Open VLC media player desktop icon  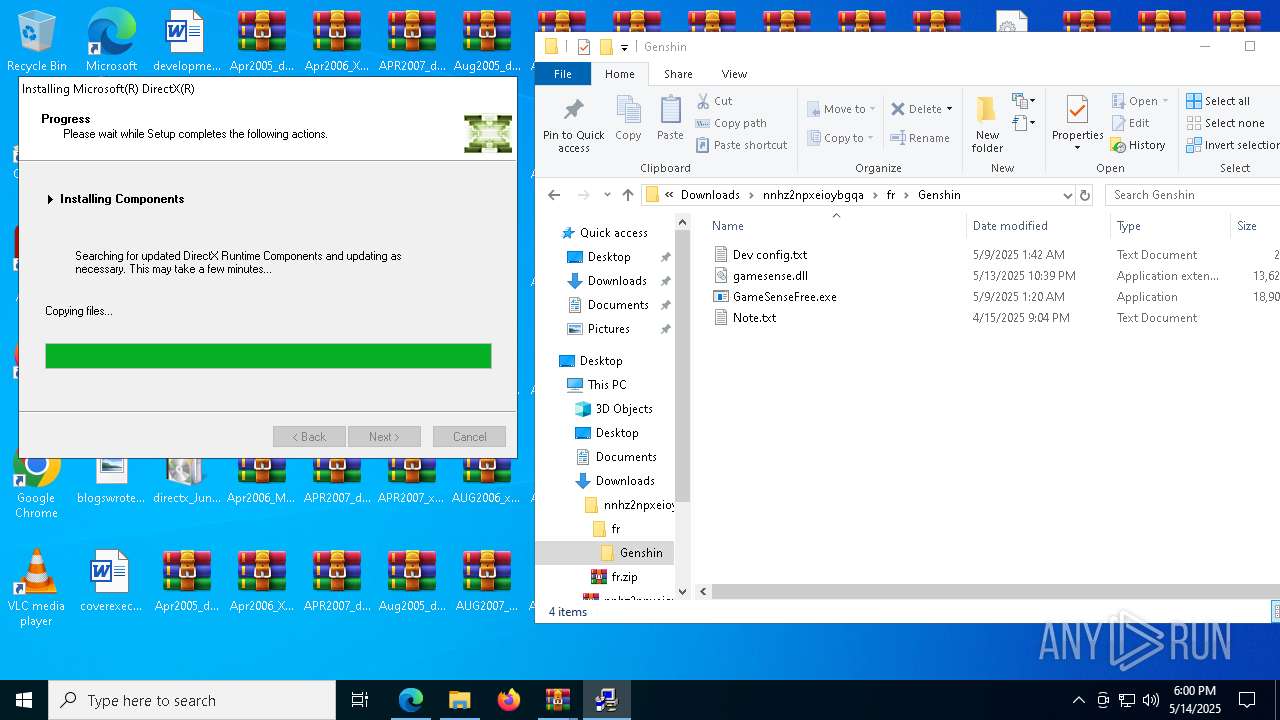point(36,587)
